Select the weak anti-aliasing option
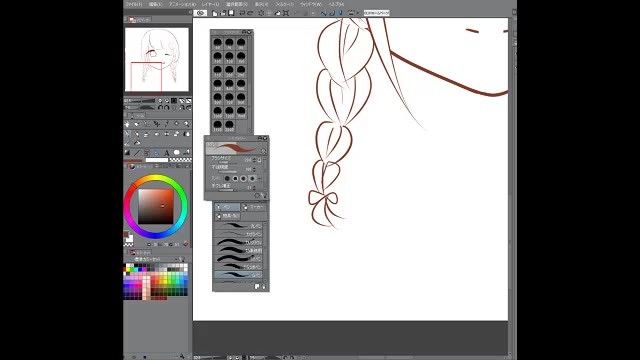 pos(235,178)
